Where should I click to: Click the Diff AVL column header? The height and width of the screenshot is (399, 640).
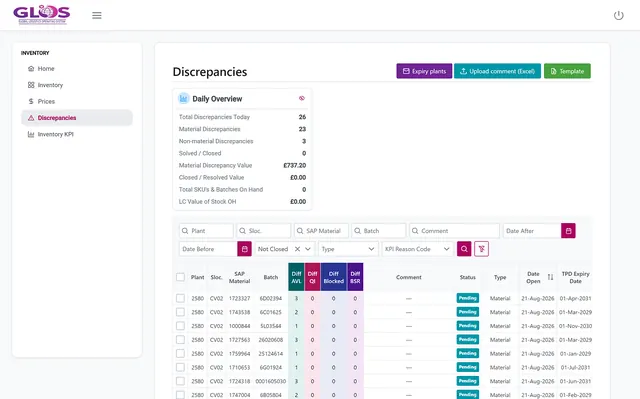click(296, 277)
